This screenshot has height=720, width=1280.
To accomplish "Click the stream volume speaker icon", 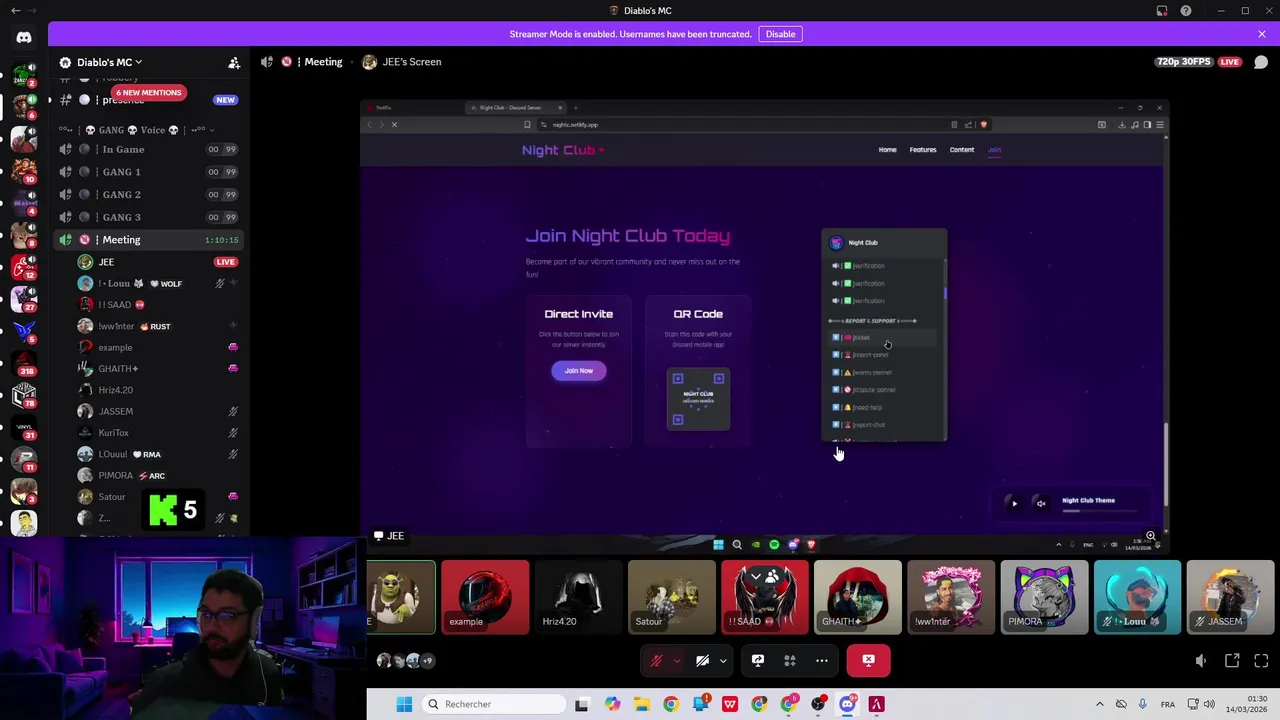I will pyautogui.click(x=1201, y=661).
